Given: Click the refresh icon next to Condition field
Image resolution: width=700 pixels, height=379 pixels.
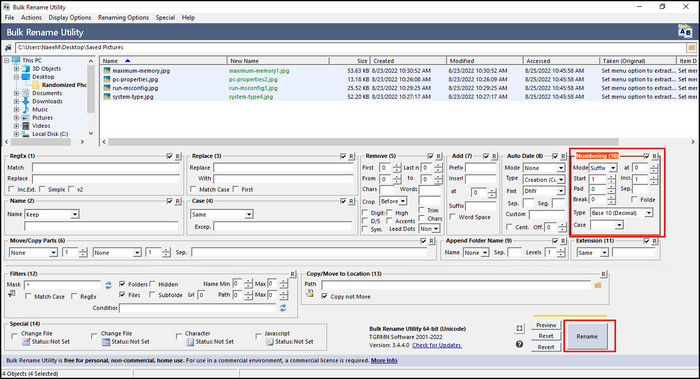Looking at the screenshot, I should click(x=283, y=308).
